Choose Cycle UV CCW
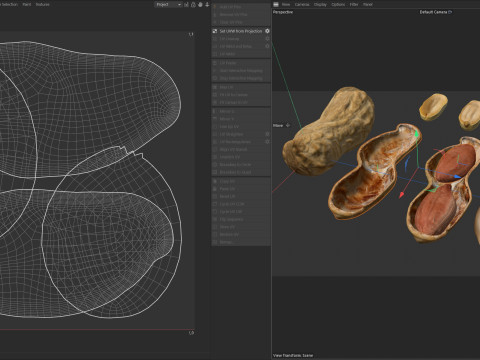 241,204
